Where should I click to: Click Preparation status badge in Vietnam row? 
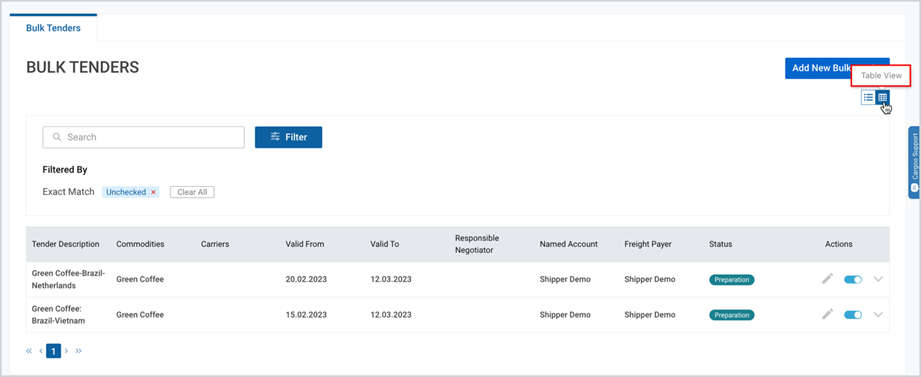coord(731,315)
